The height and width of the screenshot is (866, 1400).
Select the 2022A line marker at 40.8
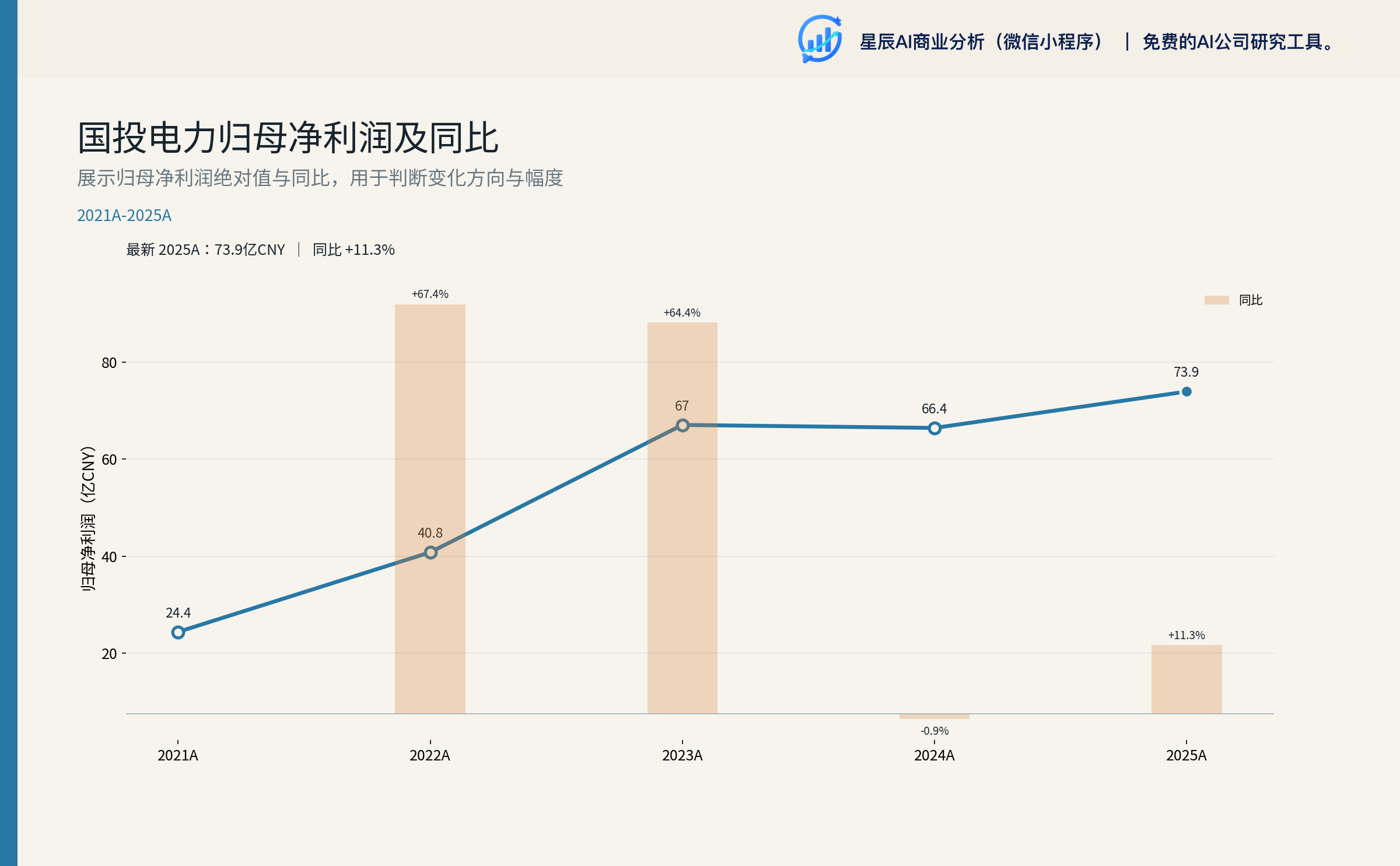point(430,552)
